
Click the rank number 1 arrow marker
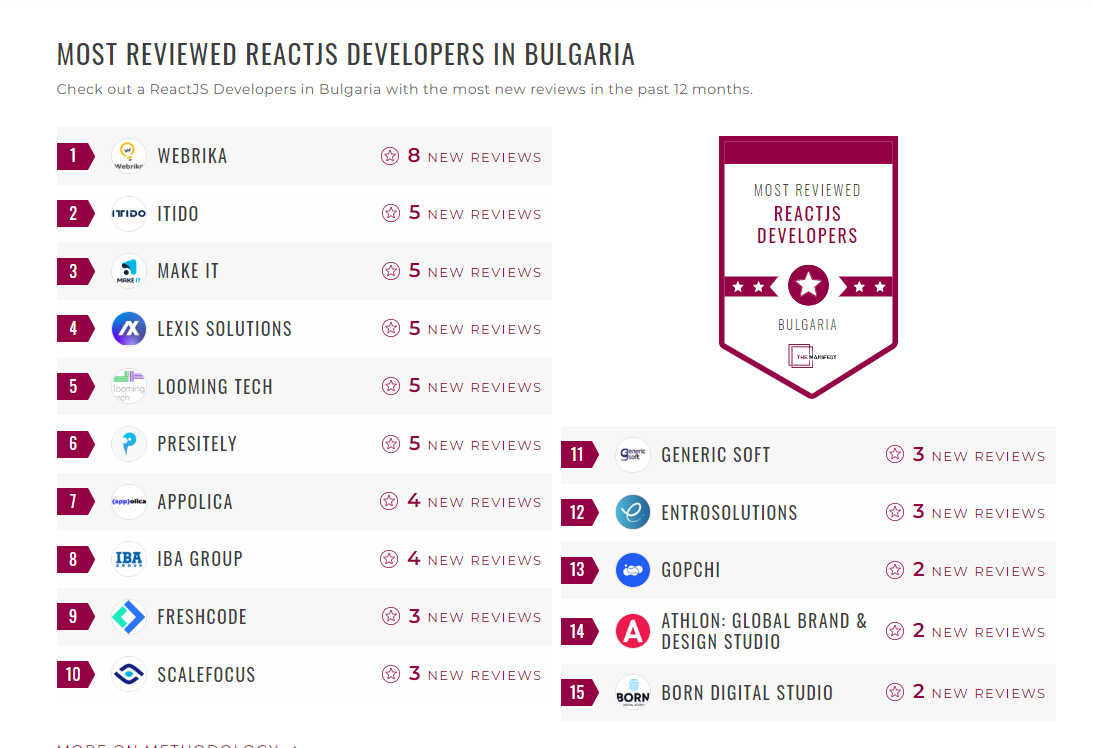pos(75,155)
